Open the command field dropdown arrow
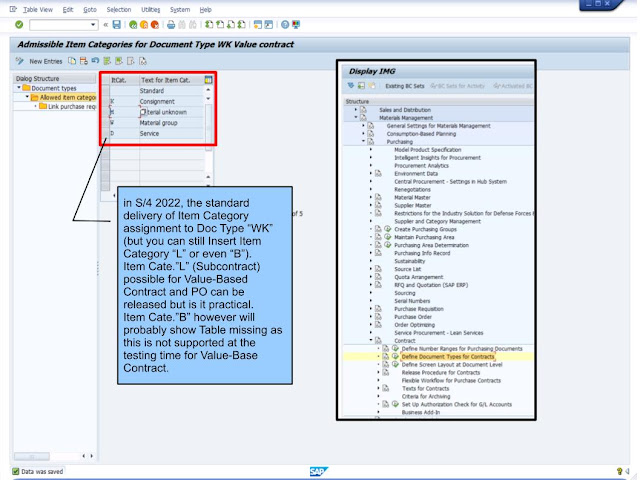Screen dimensions: 640x480 click(x=93, y=25)
